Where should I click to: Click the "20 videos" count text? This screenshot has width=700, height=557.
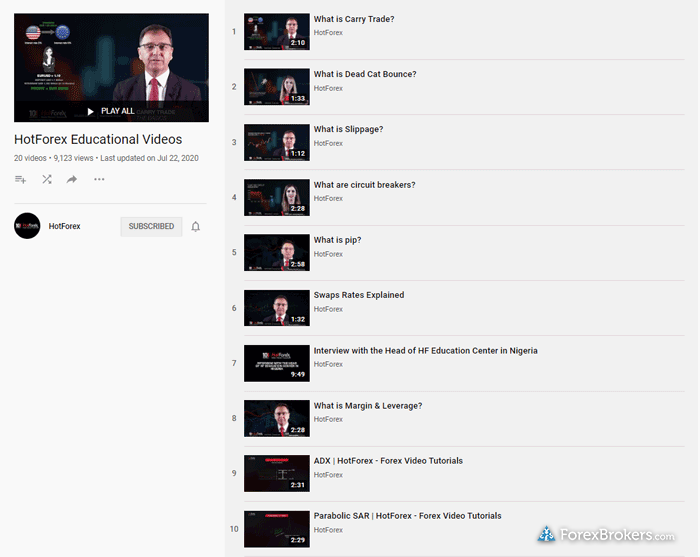pyautogui.click(x=30, y=158)
